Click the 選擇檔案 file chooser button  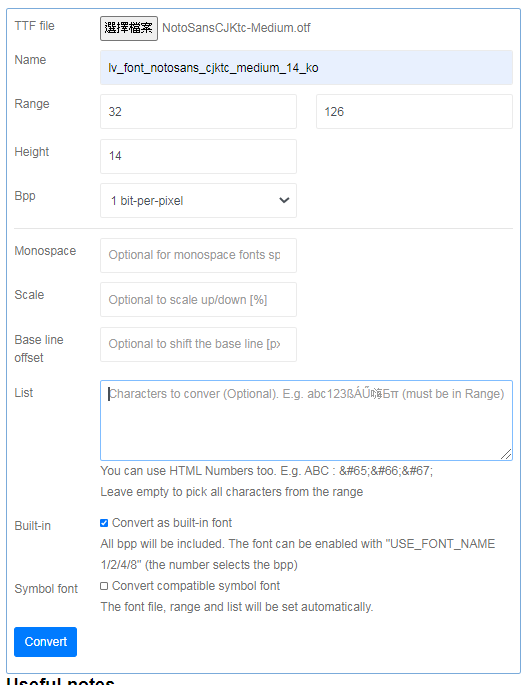(128, 28)
